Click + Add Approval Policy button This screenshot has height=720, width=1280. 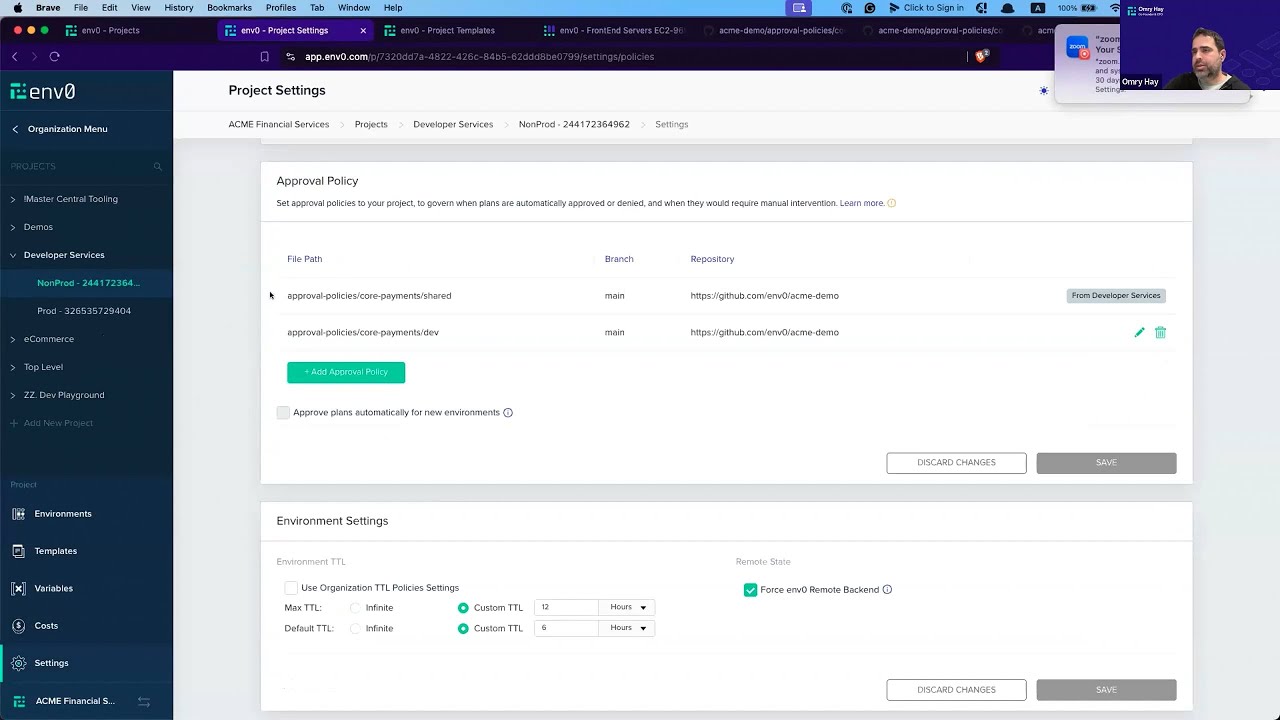[x=346, y=372]
